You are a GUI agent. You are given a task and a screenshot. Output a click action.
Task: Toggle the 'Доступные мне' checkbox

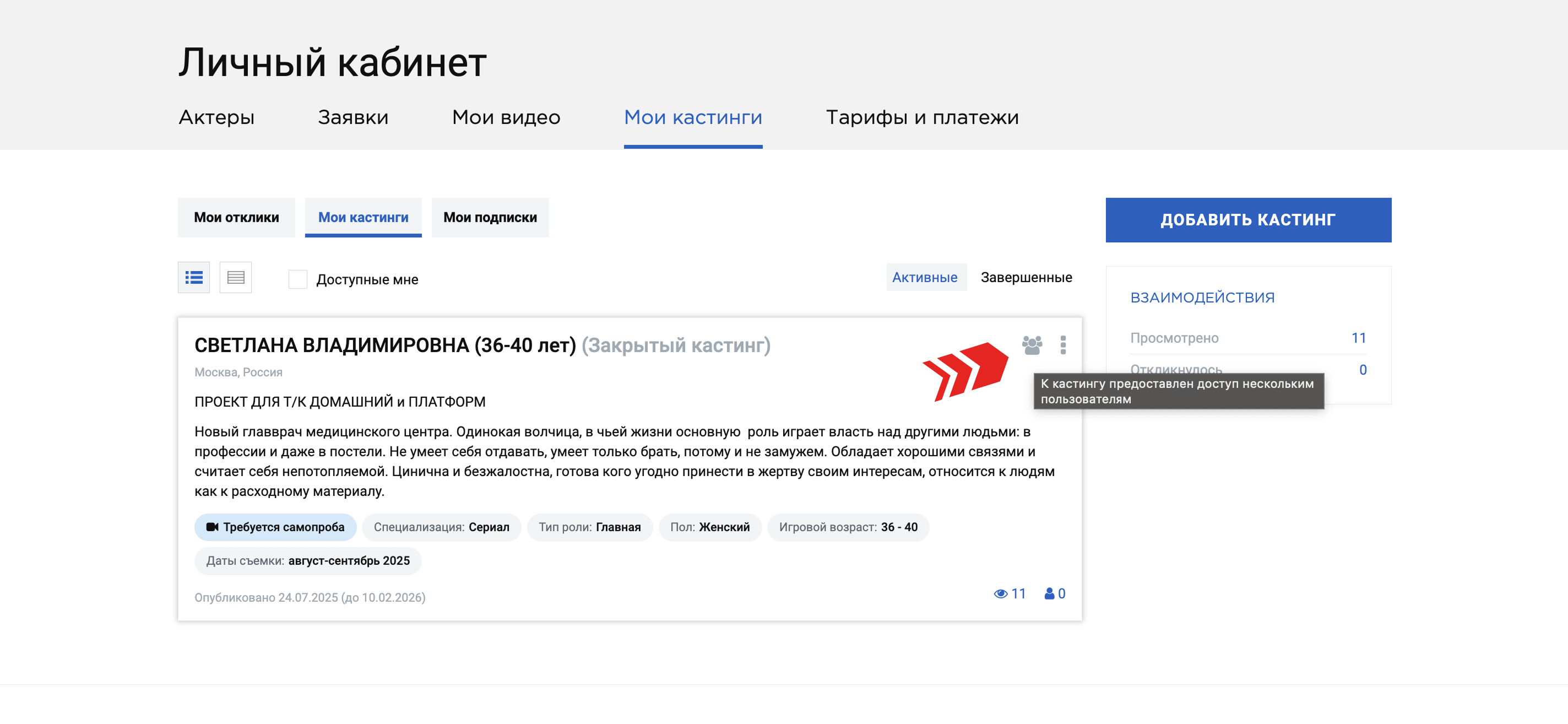(297, 279)
